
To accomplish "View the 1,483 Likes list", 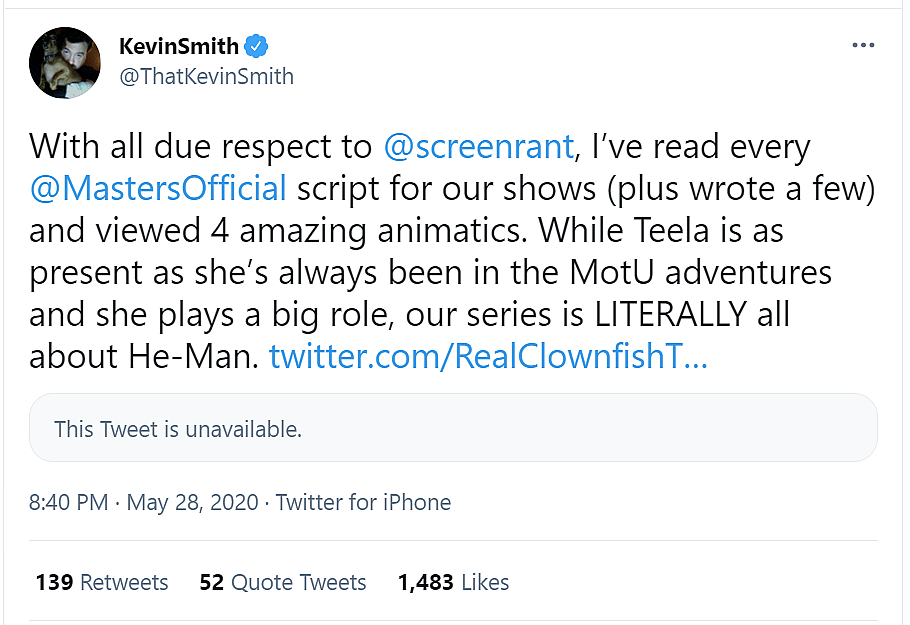I will tap(453, 582).
